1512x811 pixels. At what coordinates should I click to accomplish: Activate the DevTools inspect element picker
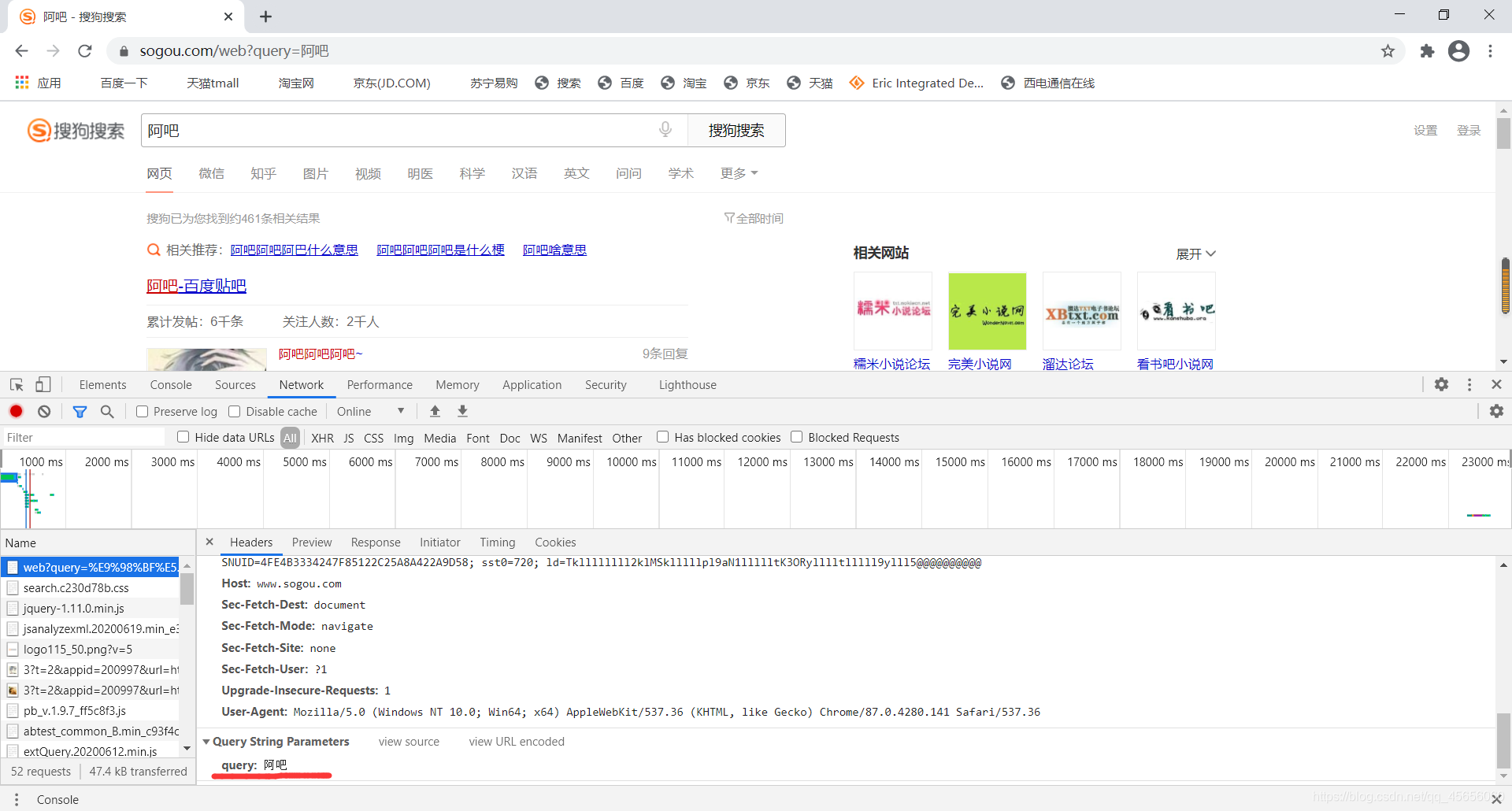(x=17, y=385)
